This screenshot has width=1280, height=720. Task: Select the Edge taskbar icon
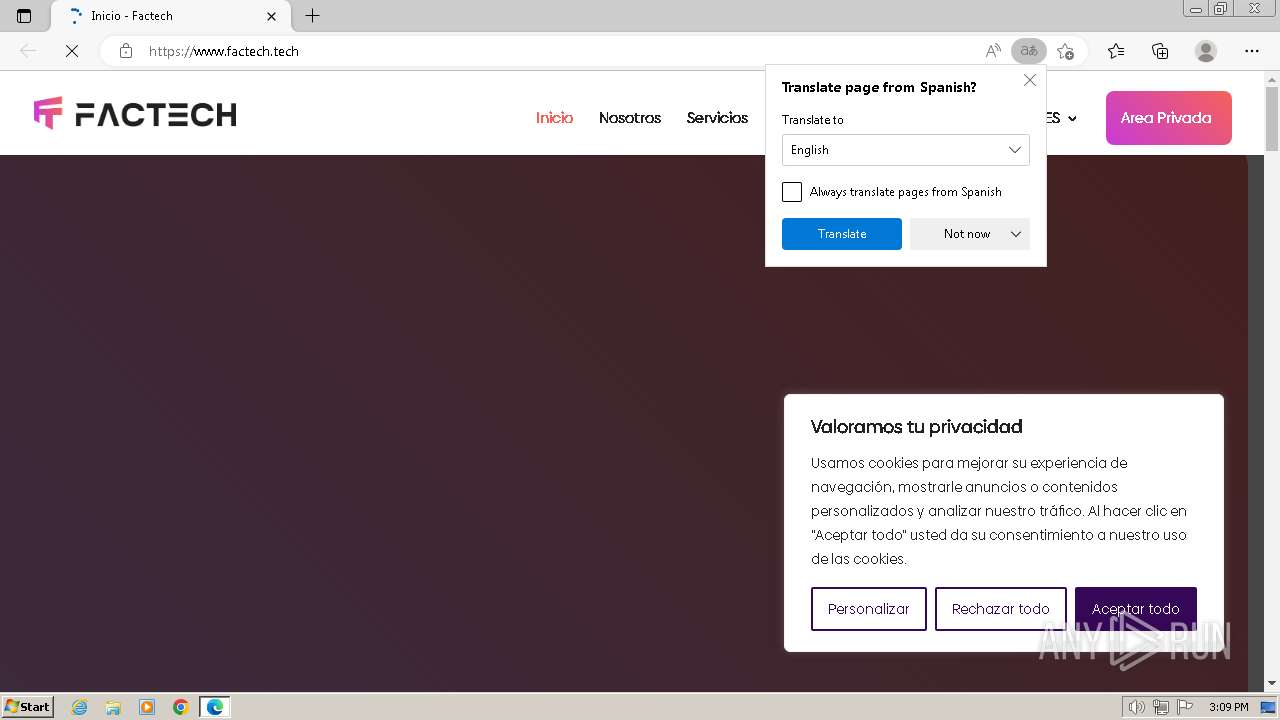(x=215, y=707)
